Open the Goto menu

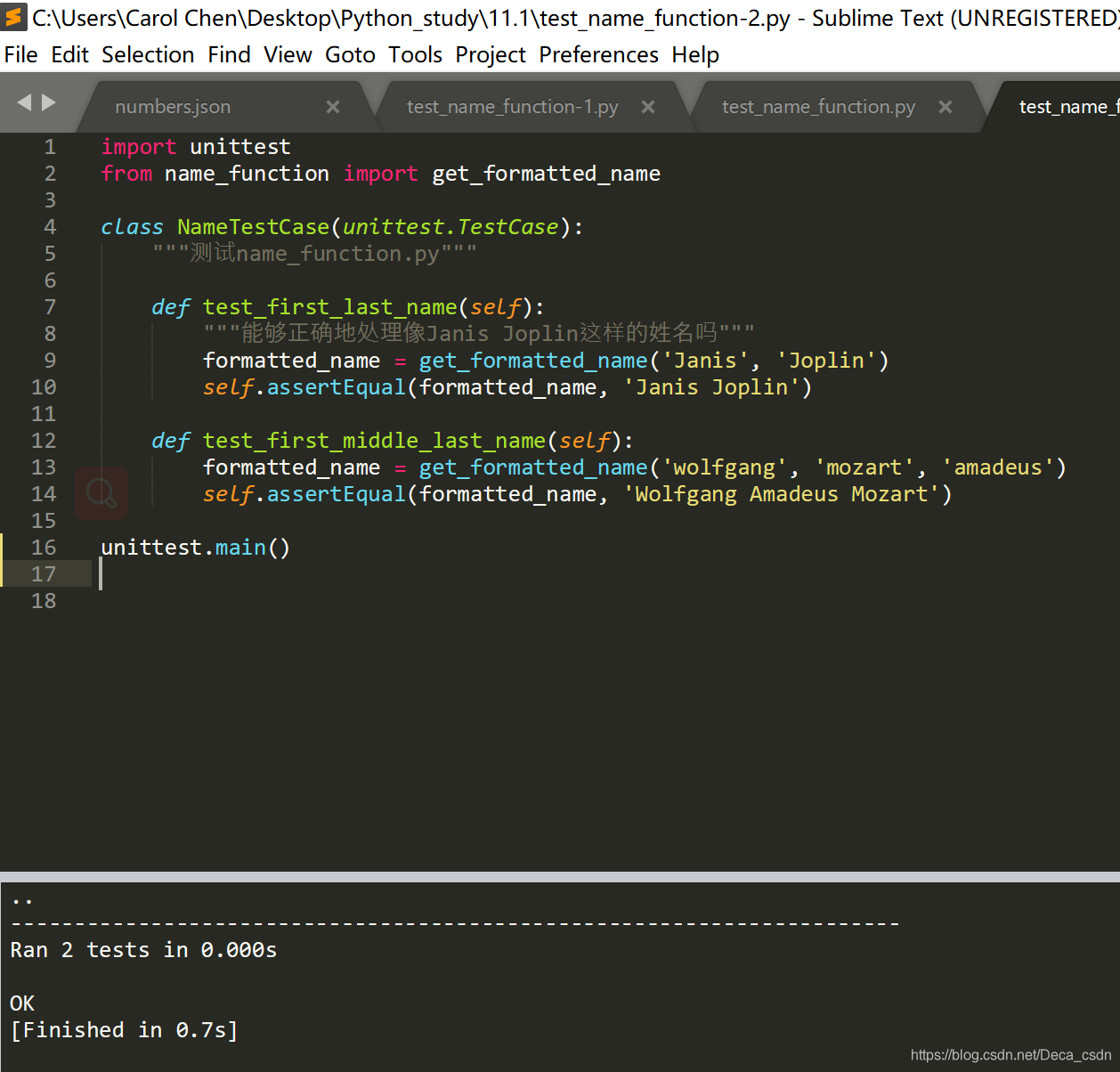tap(350, 55)
